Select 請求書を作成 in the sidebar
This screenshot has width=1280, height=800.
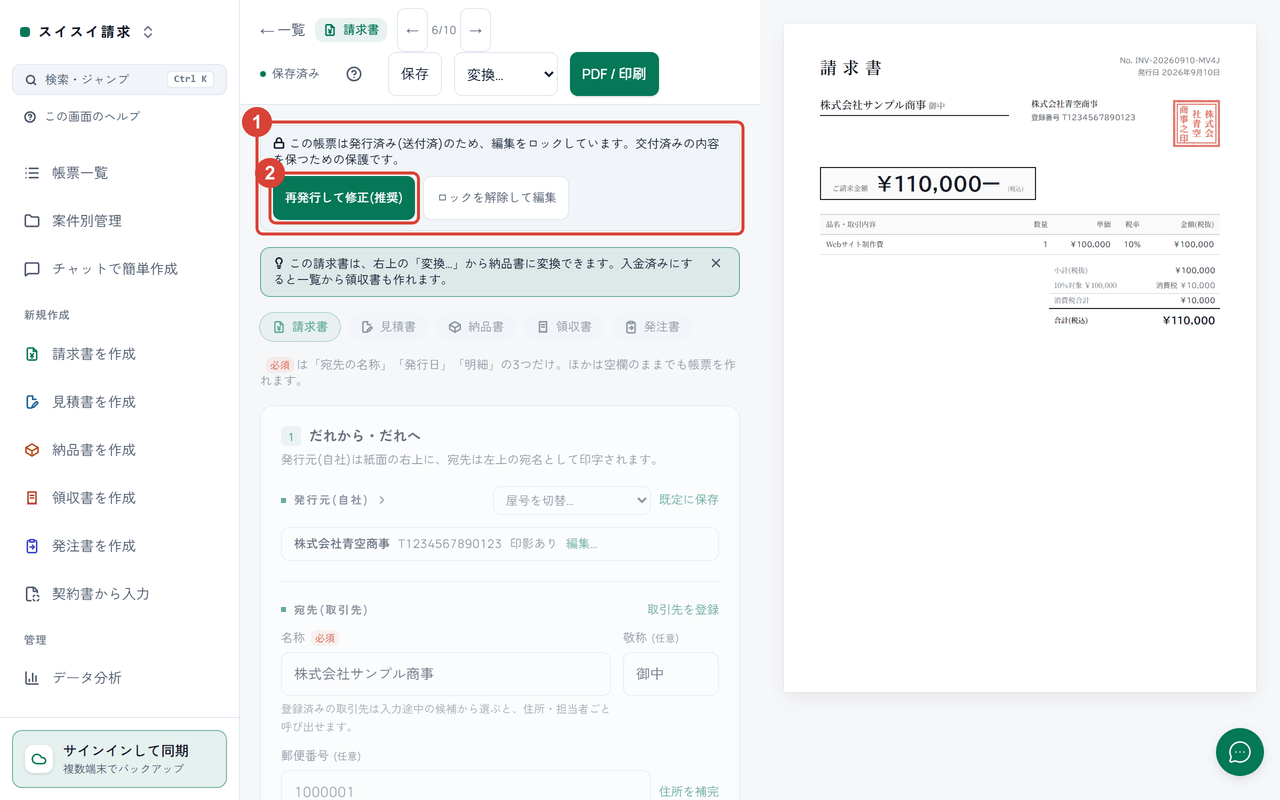(120, 354)
